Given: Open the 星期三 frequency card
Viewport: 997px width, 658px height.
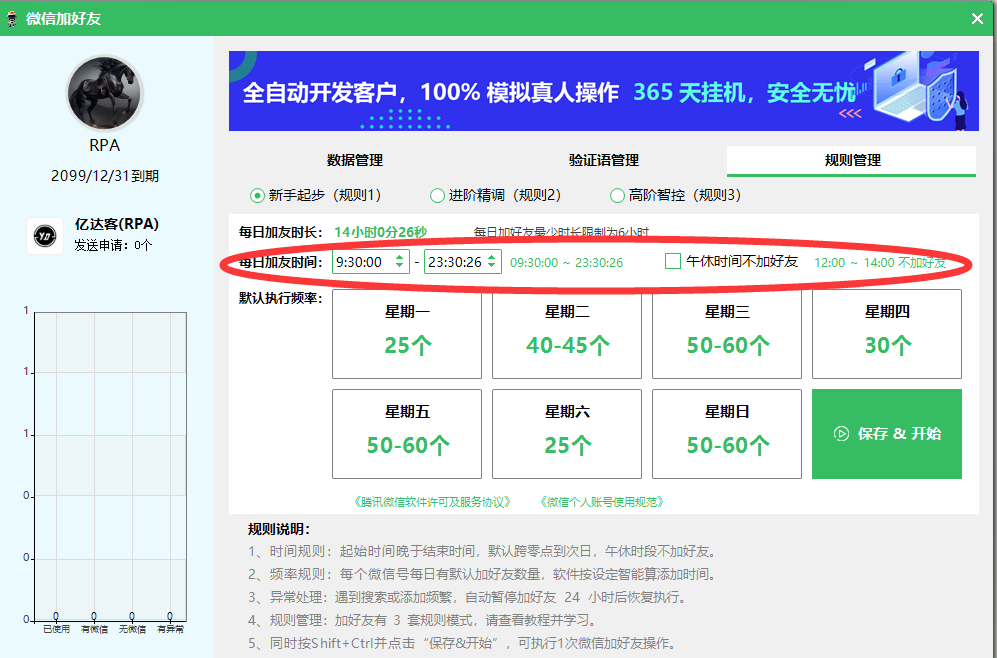Looking at the screenshot, I should pos(727,334).
